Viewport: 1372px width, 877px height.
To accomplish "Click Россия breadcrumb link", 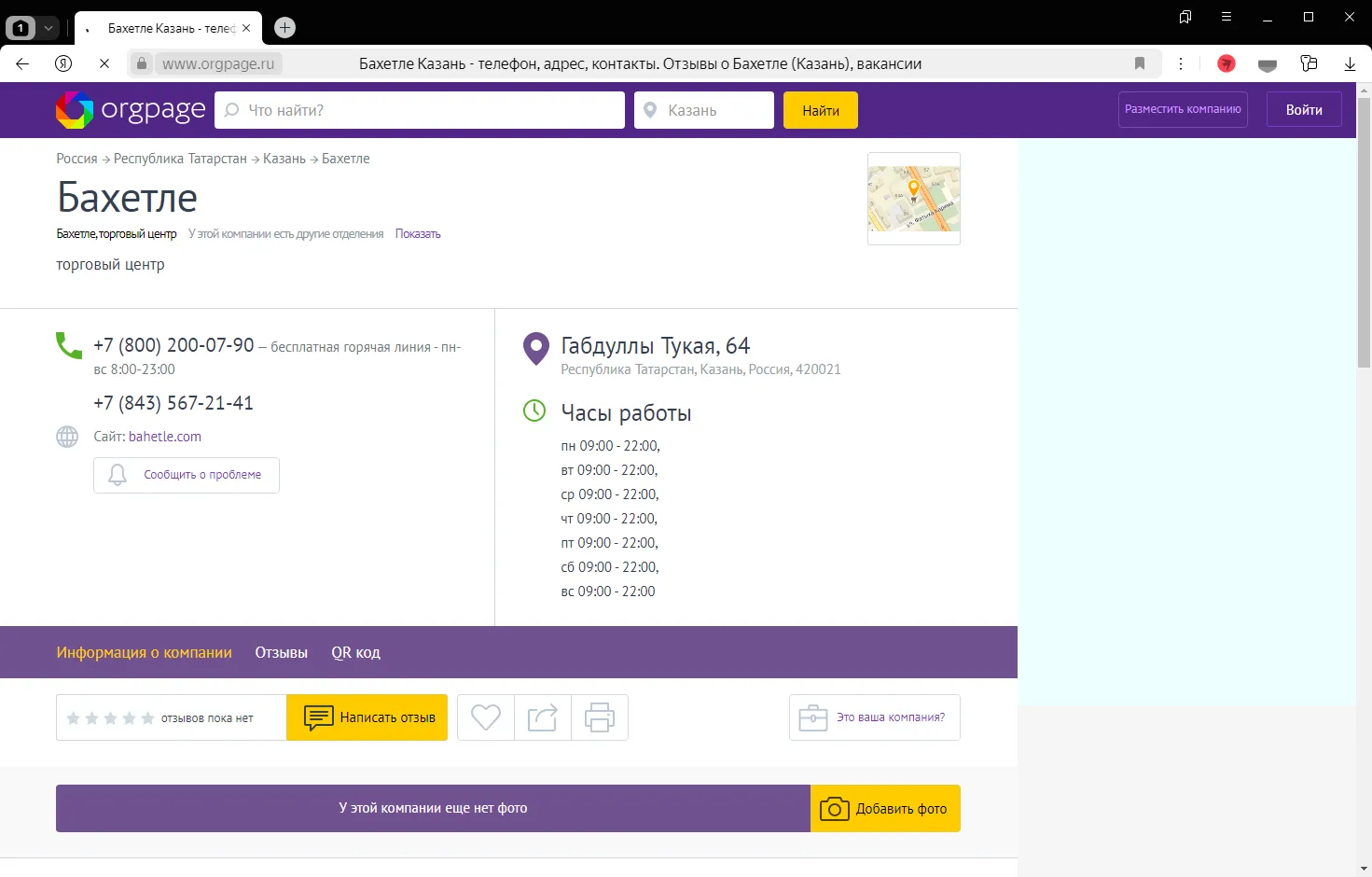I will point(76,159).
